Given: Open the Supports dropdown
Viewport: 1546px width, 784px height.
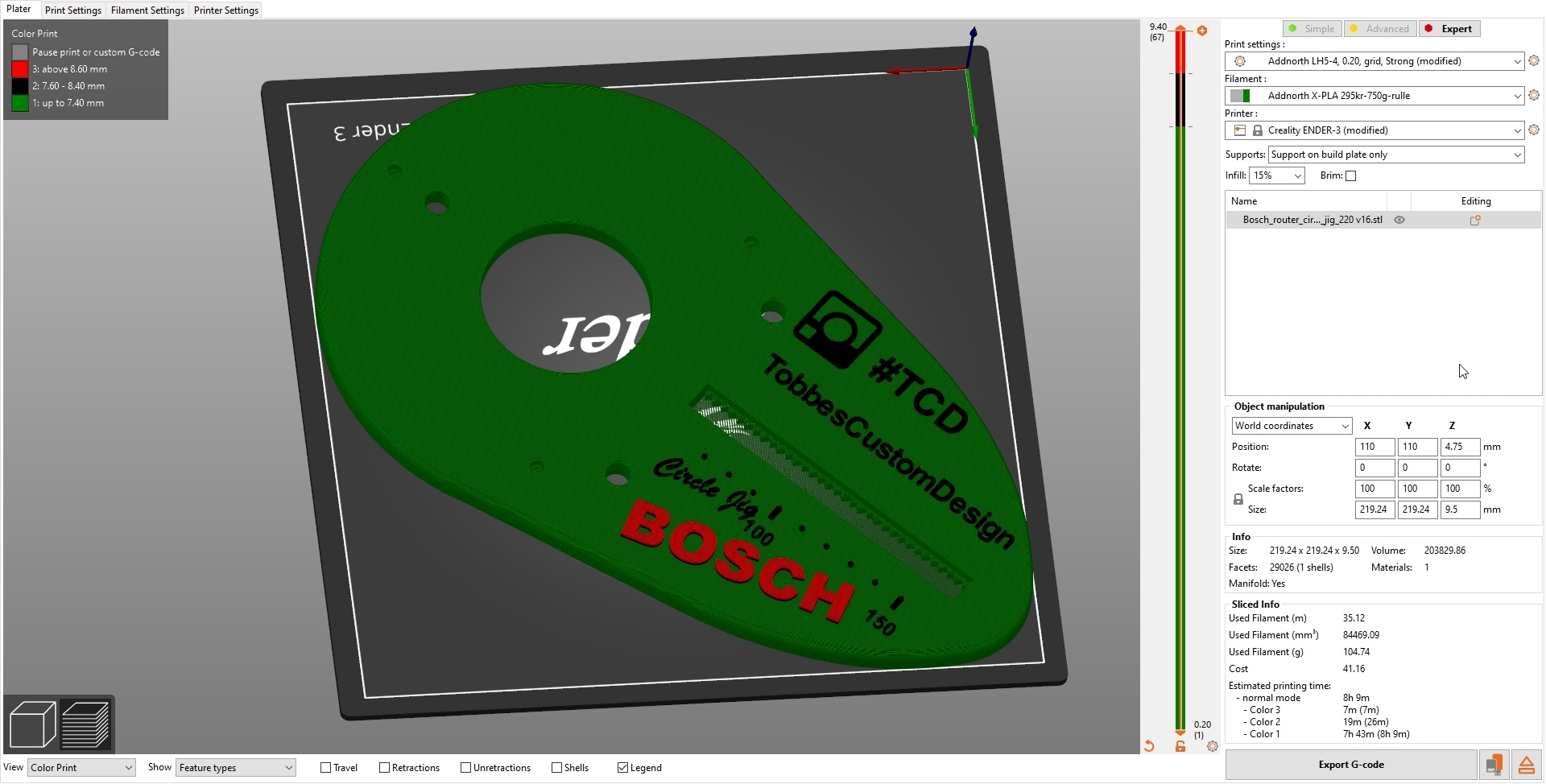Looking at the screenshot, I should pyautogui.click(x=1396, y=155).
